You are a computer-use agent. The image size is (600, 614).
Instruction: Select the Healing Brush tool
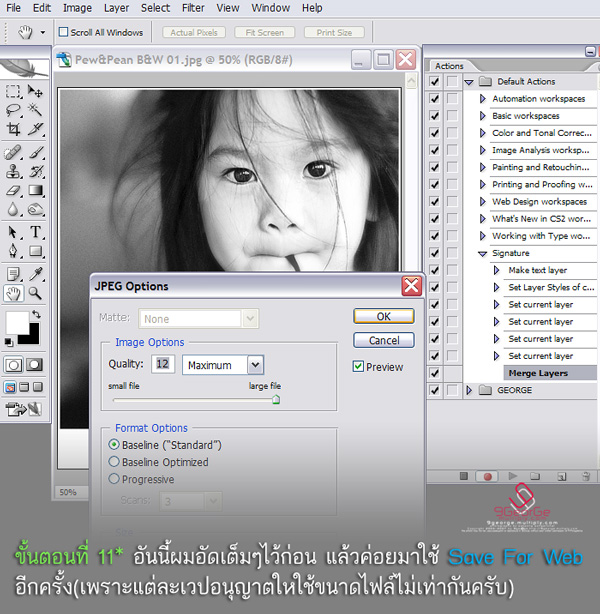click(x=13, y=152)
